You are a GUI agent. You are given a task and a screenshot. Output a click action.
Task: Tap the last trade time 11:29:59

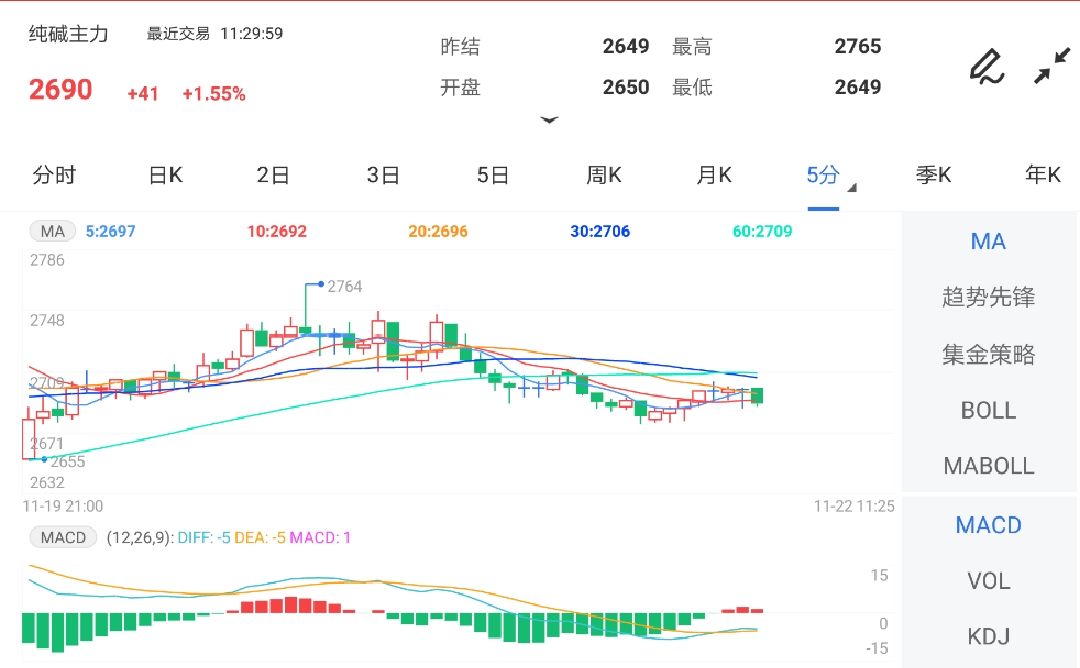point(251,33)
